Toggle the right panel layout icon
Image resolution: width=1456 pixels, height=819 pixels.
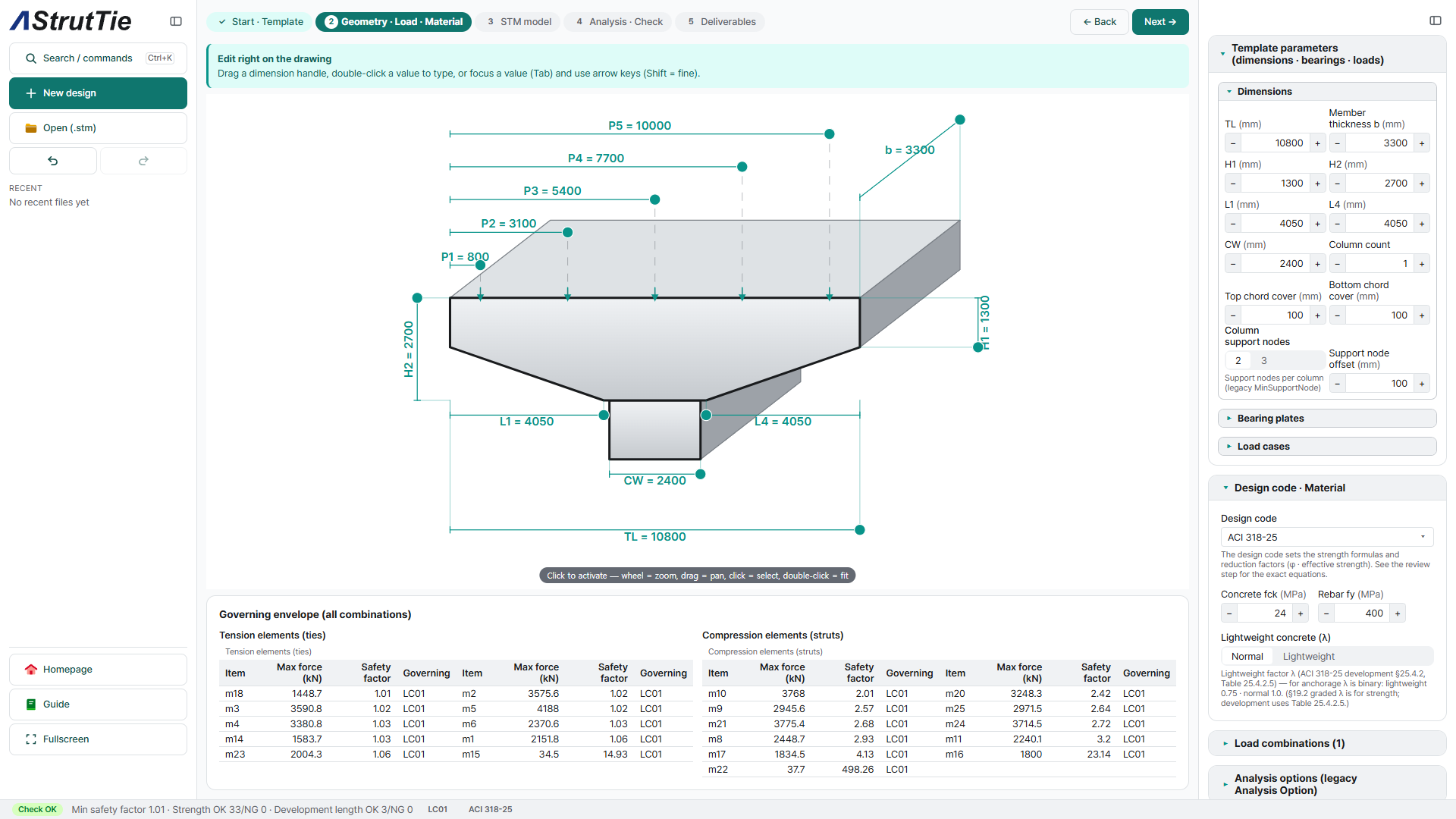[x=1436, y=20]
